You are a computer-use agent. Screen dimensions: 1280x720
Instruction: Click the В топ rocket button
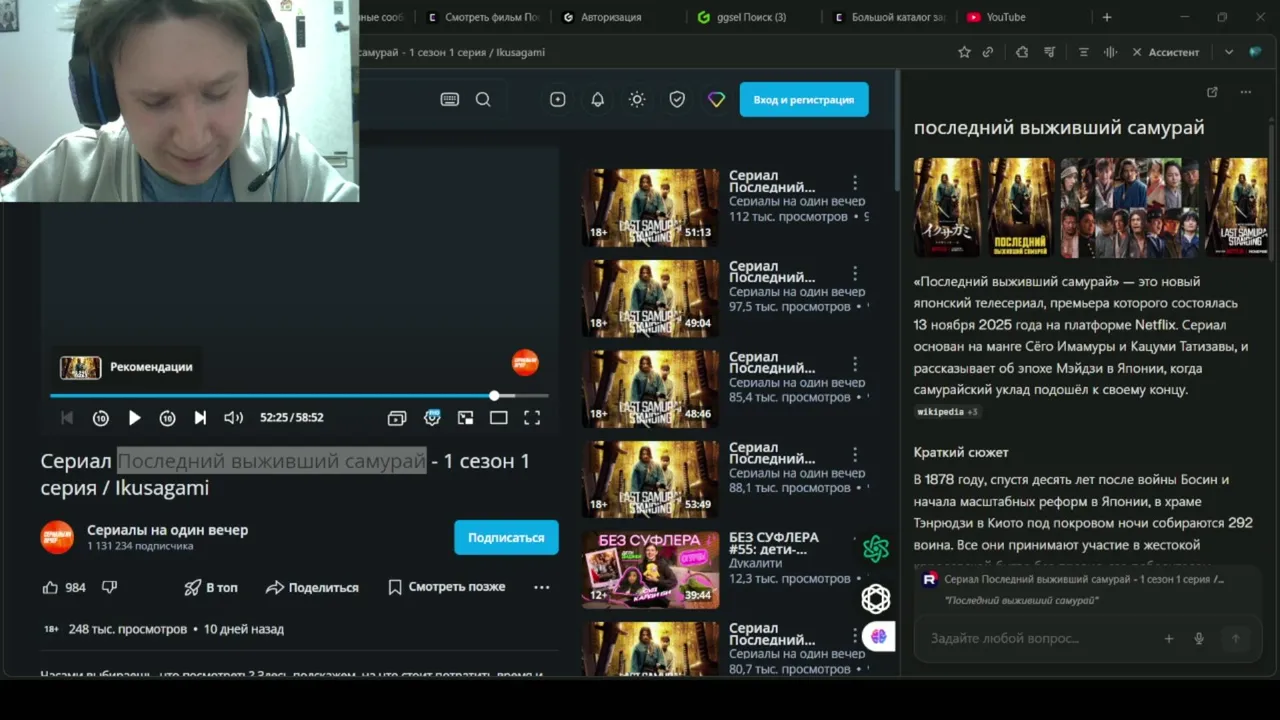(x=211, y=588)
